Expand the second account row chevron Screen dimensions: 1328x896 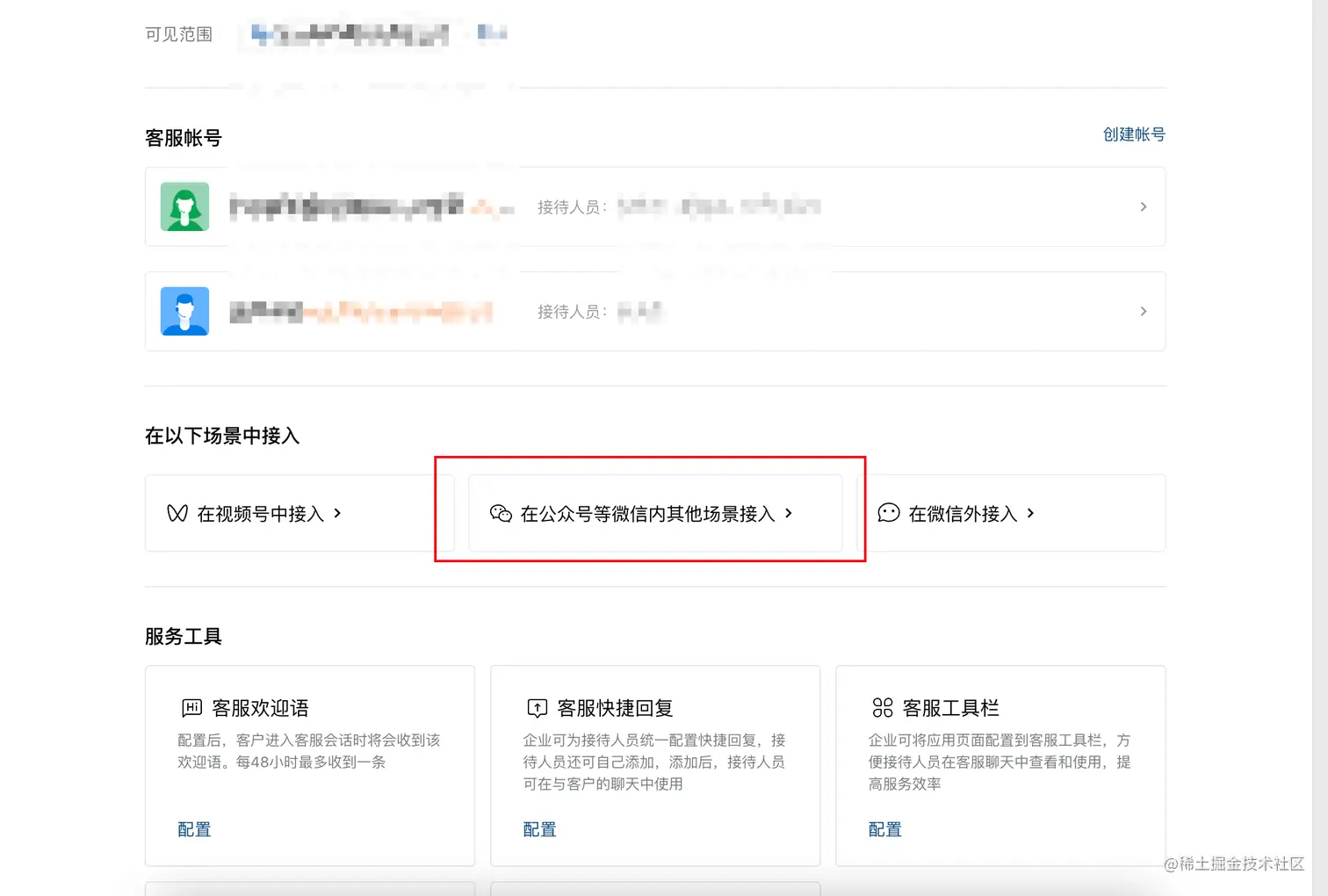point(1143,311)
